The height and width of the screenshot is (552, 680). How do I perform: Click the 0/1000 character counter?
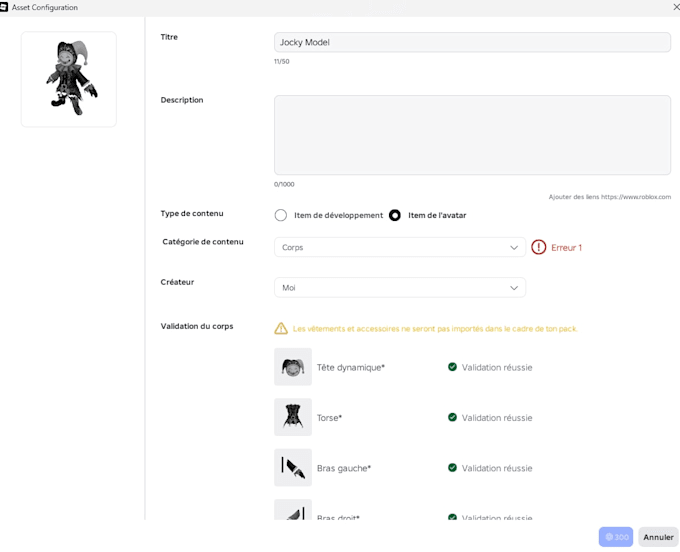click(284, 184)
